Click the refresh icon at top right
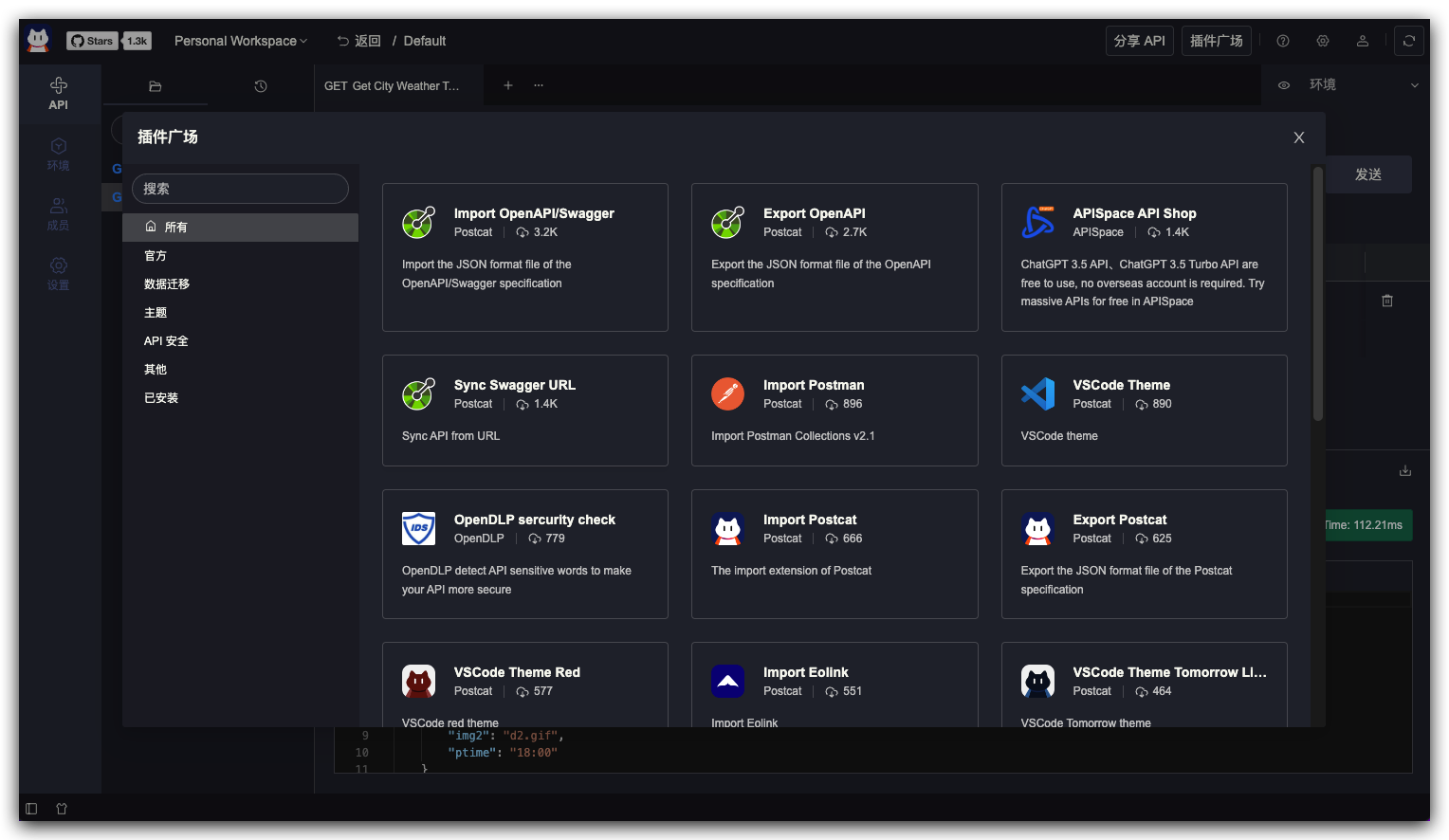Screen dimensions: 1449x840 [x=1409, y=41]
